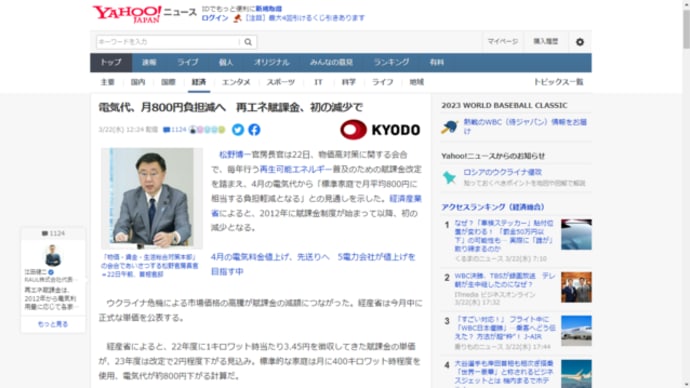Click the lottery announcement icon in the header
Viewport: 690px width, 388px height.
[238, 18]
